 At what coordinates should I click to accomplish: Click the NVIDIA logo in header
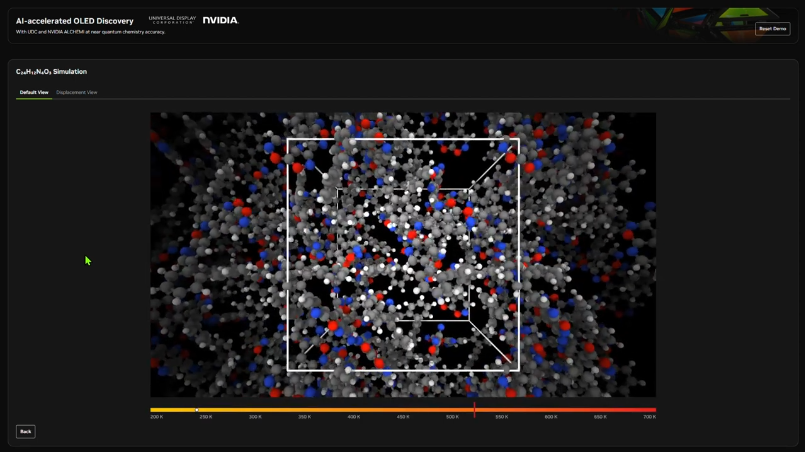pyautogui.click(x=220, y=20)
